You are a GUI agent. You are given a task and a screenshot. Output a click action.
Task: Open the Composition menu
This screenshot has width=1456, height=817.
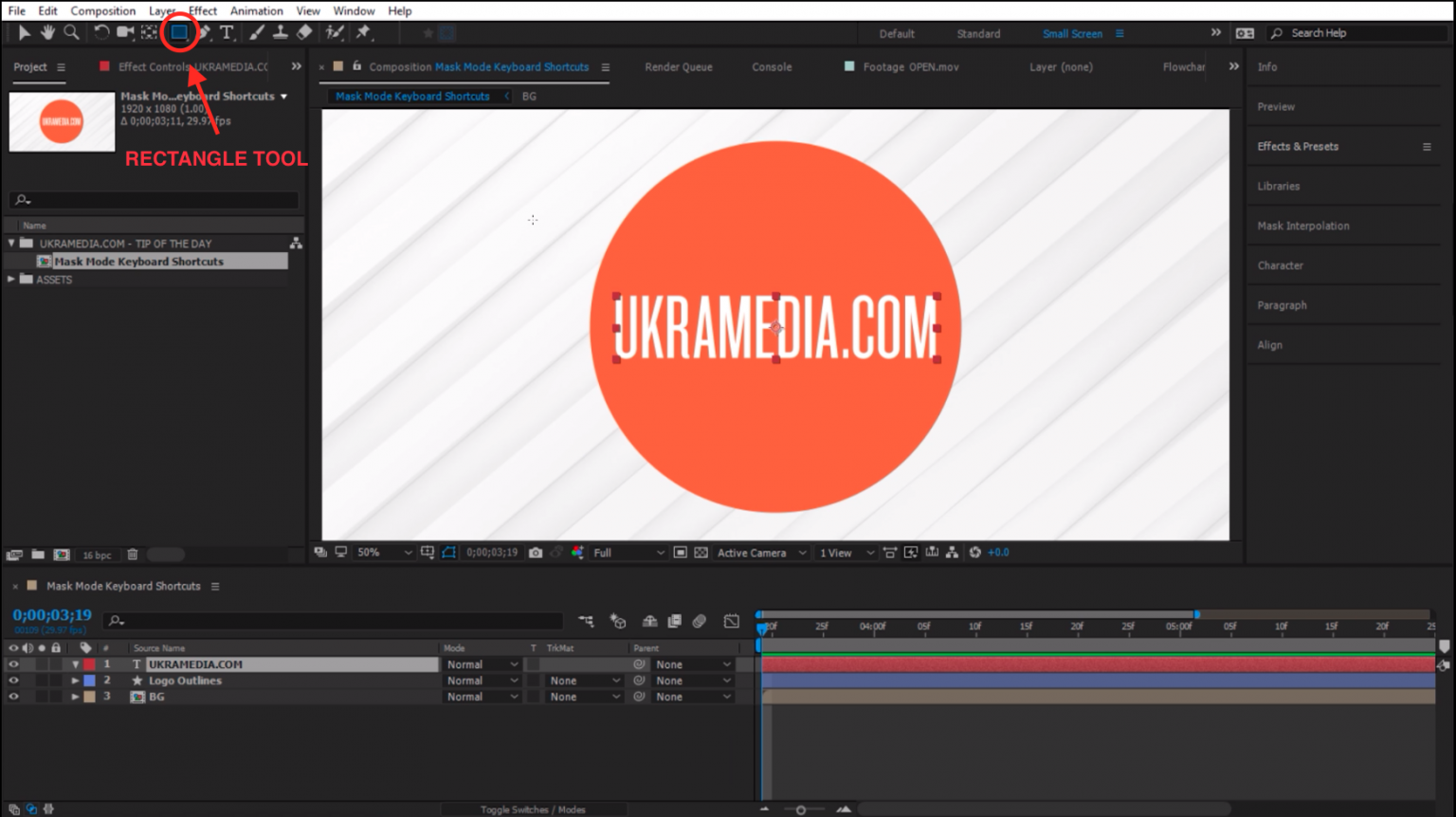103,10
